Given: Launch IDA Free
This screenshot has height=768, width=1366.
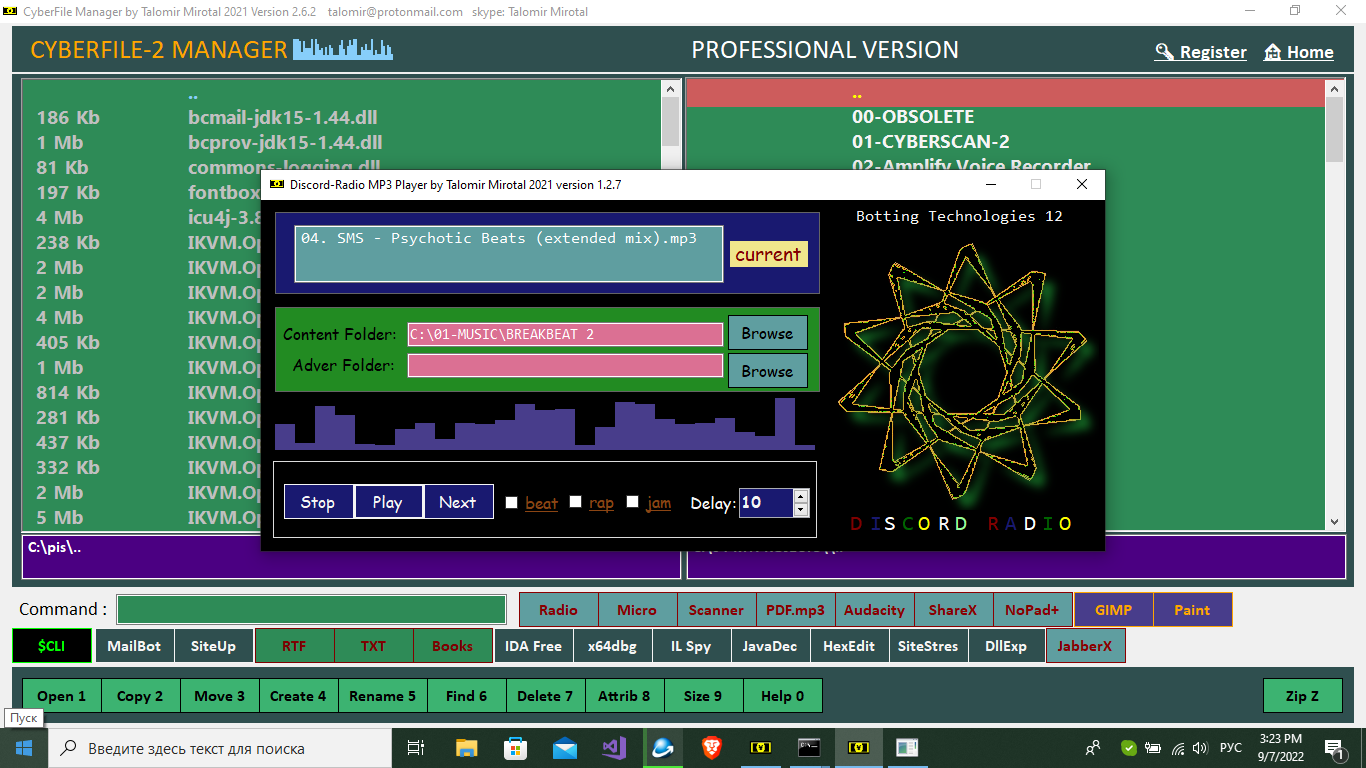Looking at the screenshot, I should (x=533, y=646).
